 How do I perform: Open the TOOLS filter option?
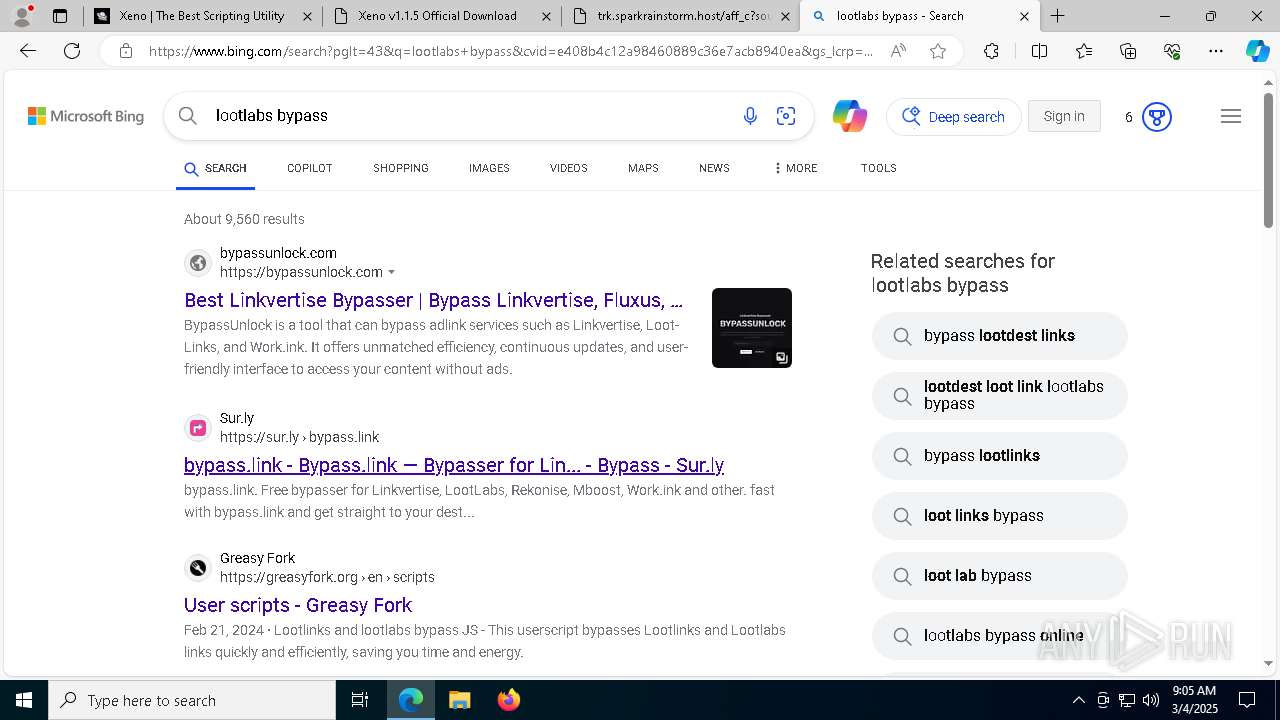(878, 168)
